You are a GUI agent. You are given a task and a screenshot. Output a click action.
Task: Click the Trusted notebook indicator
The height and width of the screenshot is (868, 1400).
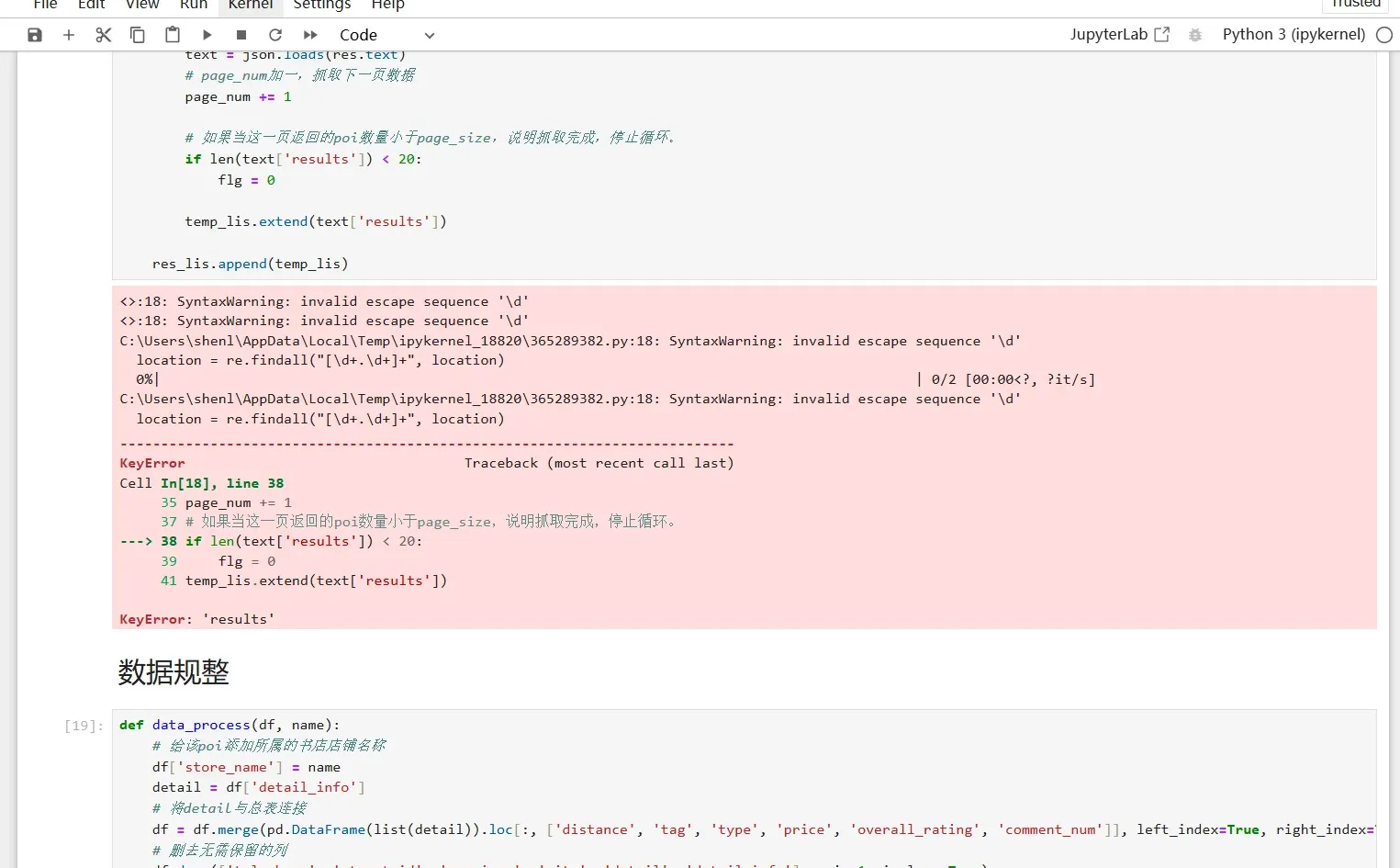click(1356, 5)
